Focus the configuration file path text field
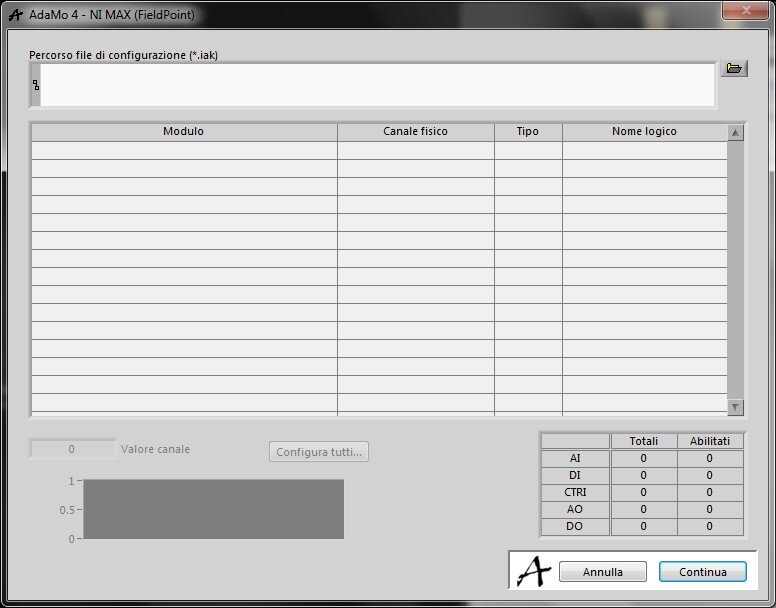Viewport: 776px width, 608px height. [x=377, y=85]
